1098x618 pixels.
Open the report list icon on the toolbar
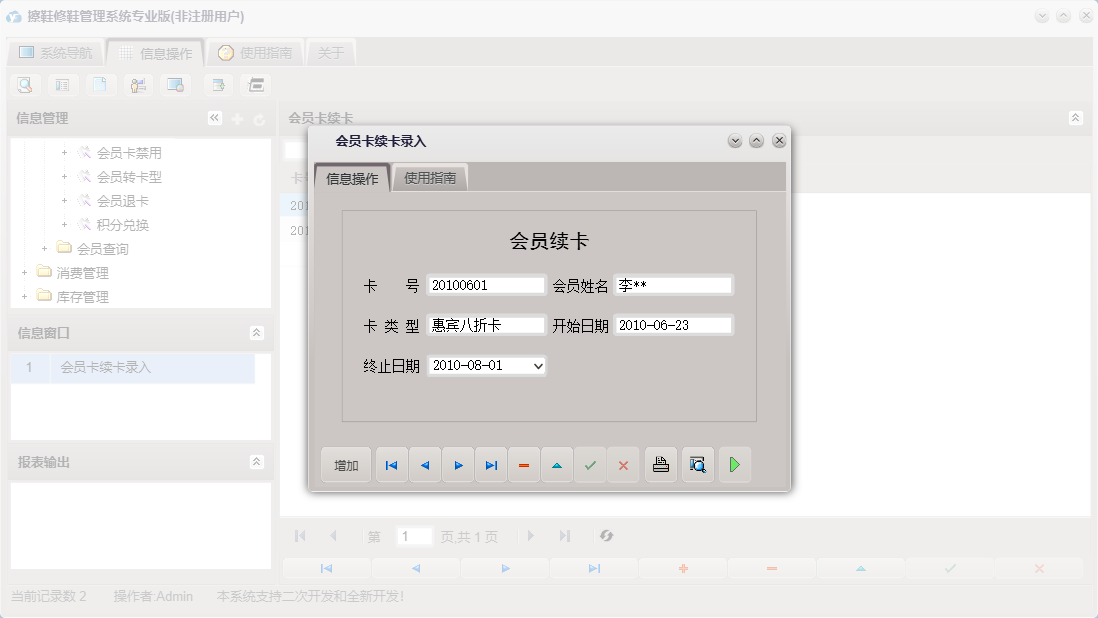(x=63, y=85)
